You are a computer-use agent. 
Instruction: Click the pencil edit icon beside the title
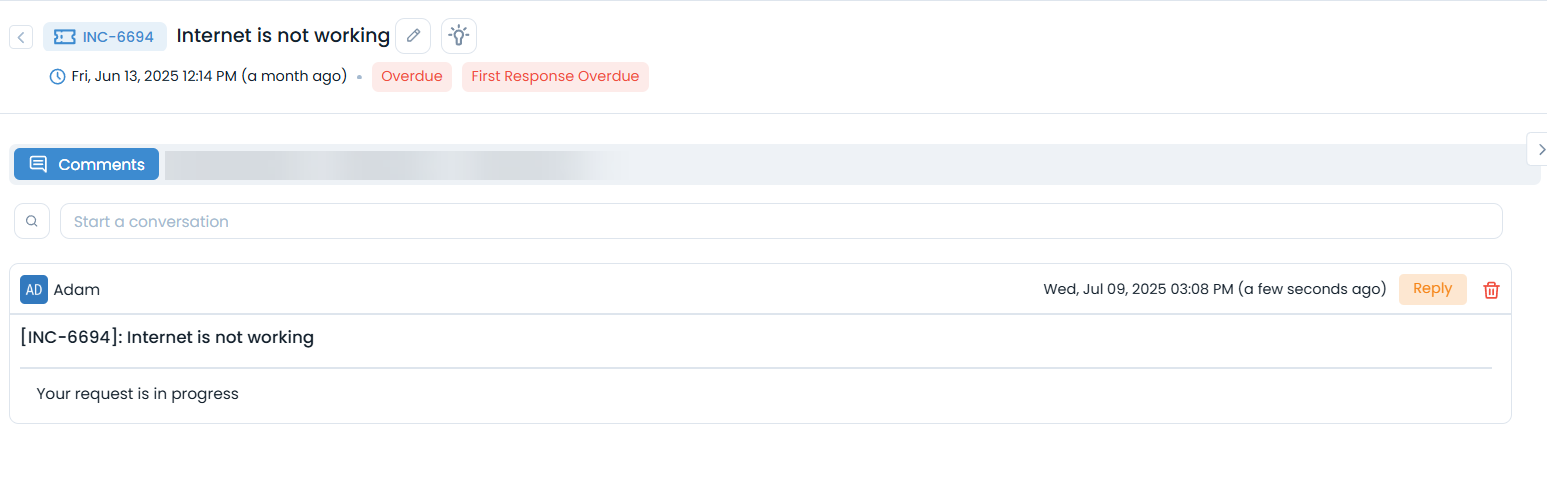pos(413,36)
